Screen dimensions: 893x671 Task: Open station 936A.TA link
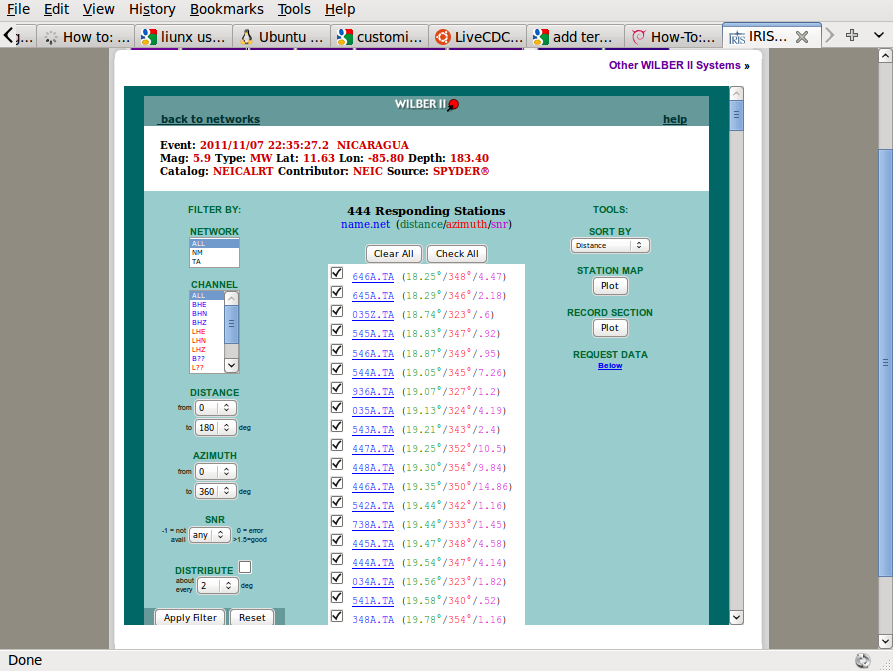(373, 392)
